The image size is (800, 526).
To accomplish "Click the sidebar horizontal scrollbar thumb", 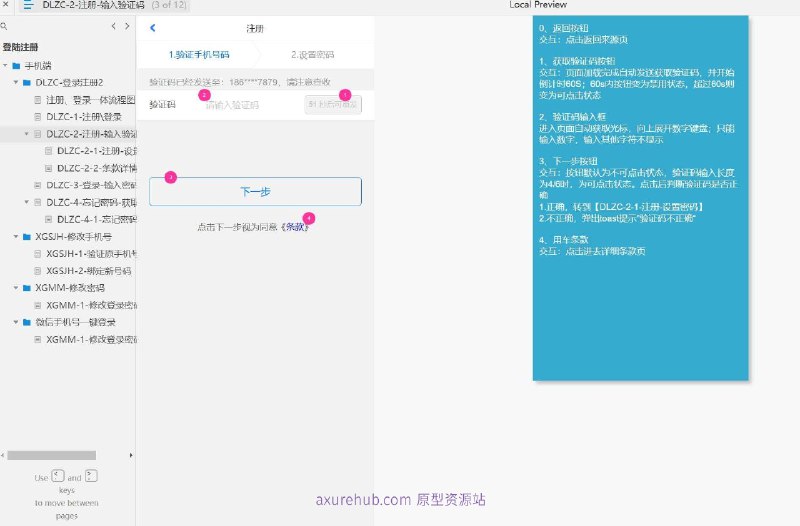I will 52,455.
